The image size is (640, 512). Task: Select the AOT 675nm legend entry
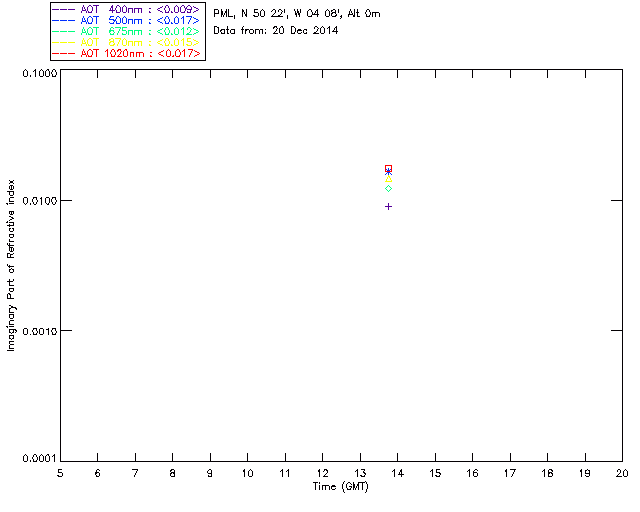126,31
